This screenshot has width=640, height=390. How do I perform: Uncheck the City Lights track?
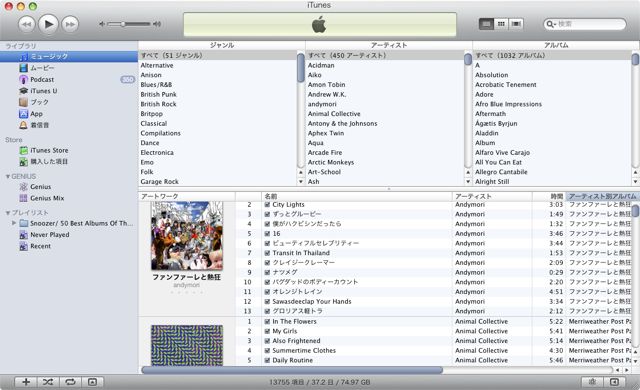click(x=267, y=204)
